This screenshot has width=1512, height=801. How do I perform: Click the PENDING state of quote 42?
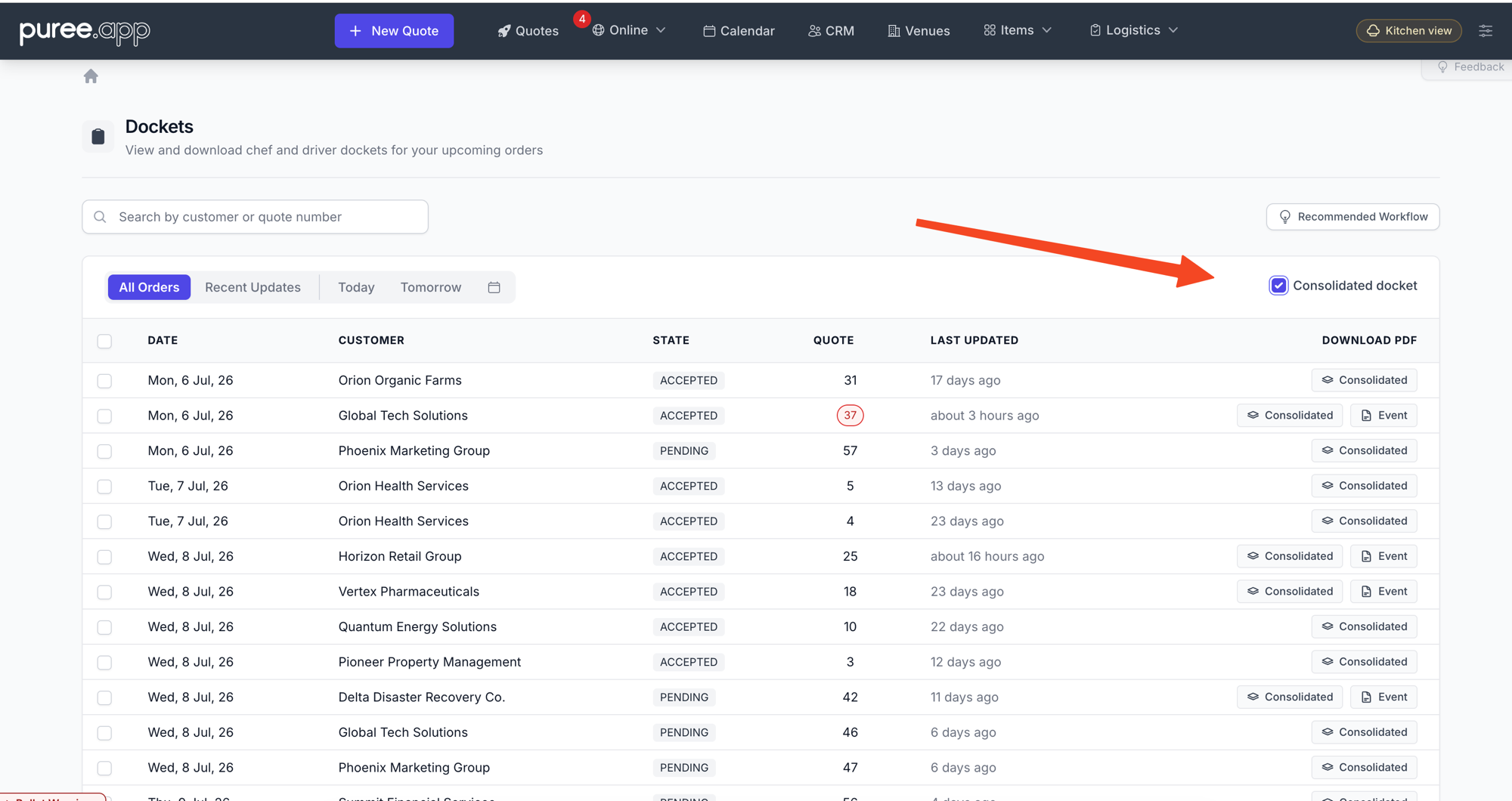point(683,697)
